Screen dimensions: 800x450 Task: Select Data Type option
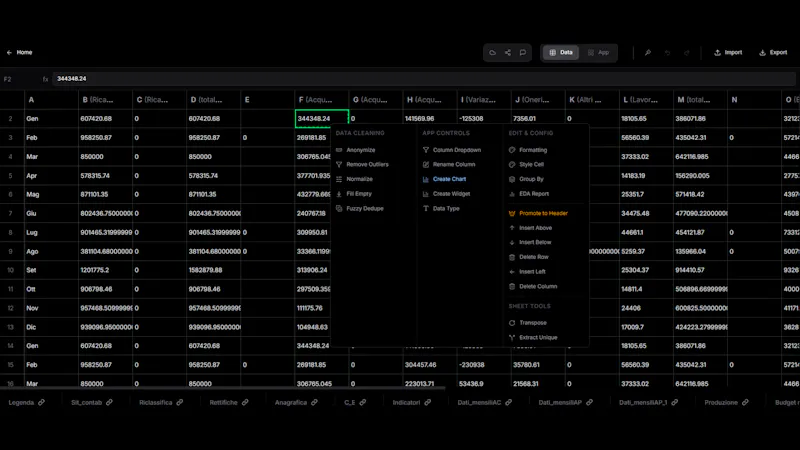click(x=446, y=209)
